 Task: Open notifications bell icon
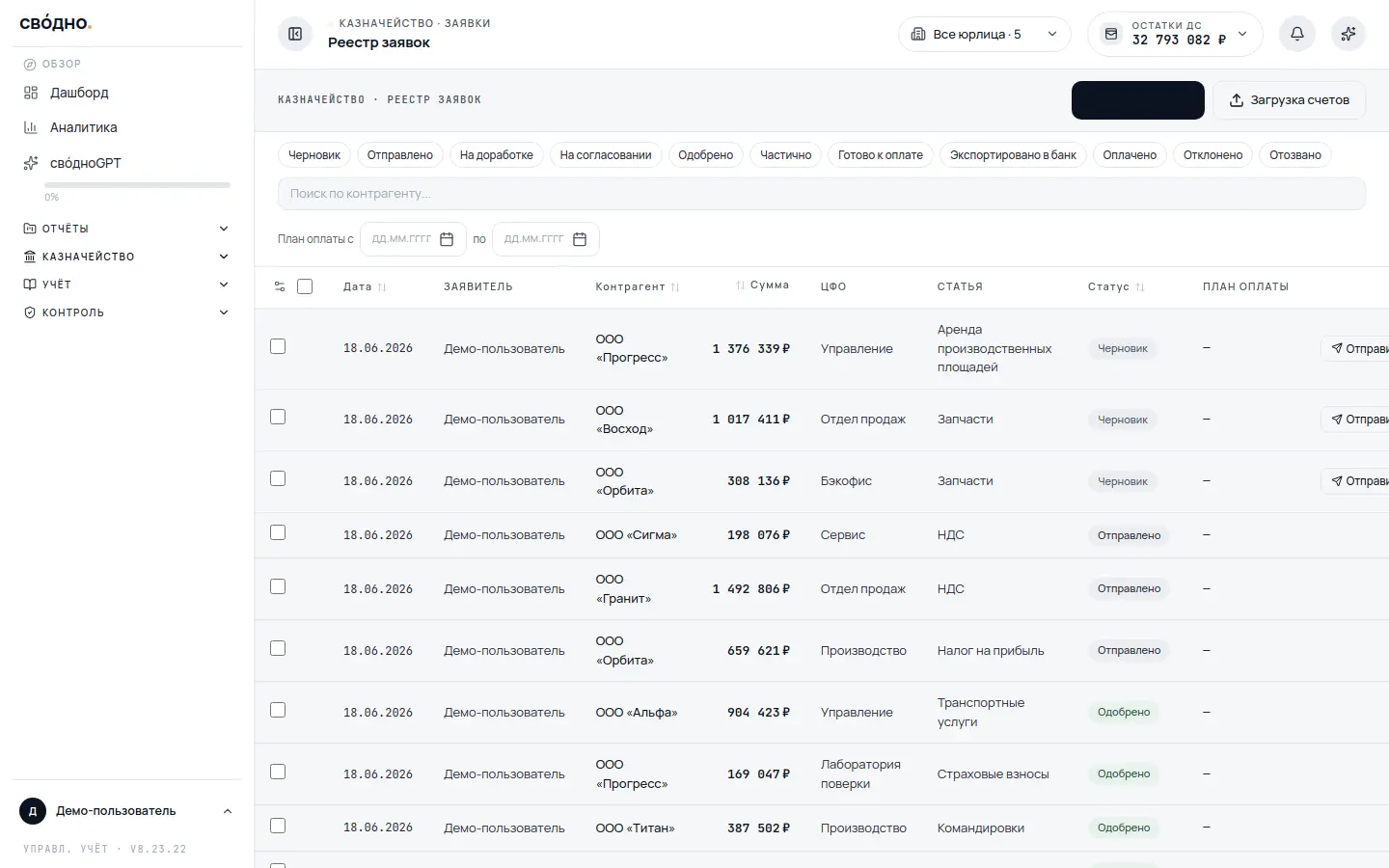pyautogui.click(x=1297, y=34)
